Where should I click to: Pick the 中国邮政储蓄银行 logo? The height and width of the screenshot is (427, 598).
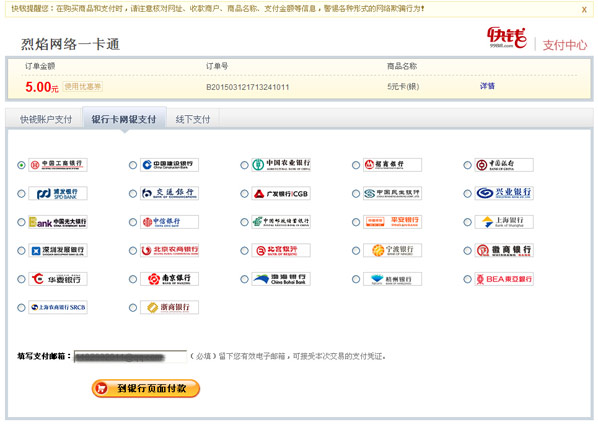281,222
